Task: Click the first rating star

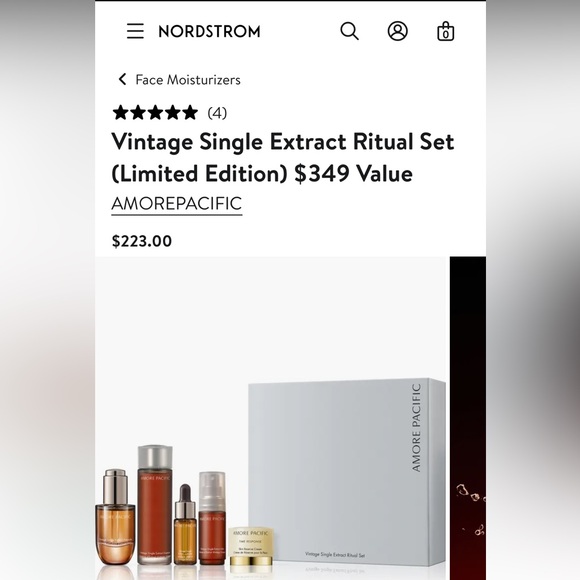Action: [121, 112]
